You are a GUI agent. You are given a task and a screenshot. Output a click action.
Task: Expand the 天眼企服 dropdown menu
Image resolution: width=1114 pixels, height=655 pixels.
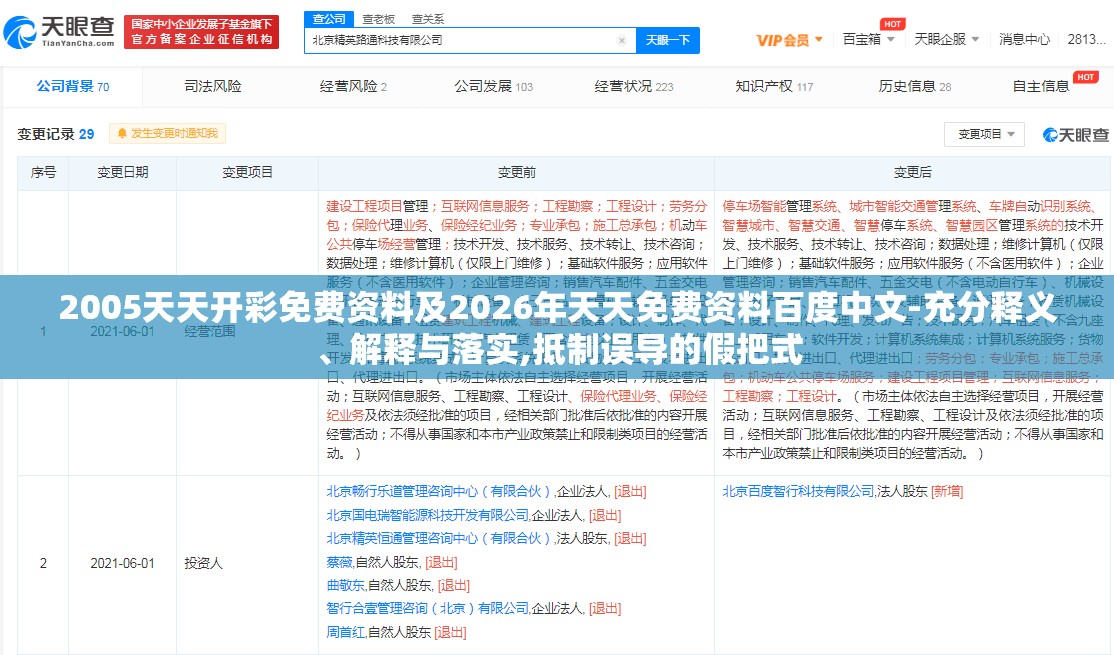pos(946,40)
